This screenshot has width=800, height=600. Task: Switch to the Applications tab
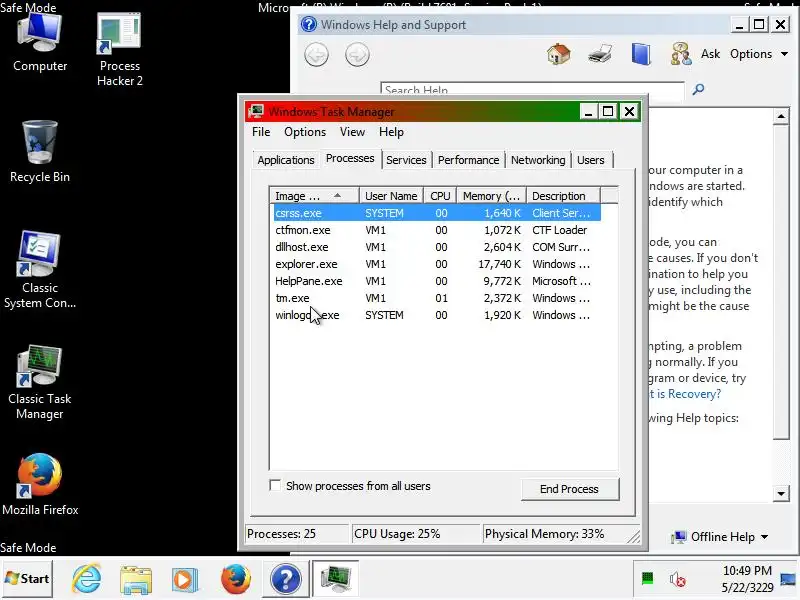click(x=286, y=160)
